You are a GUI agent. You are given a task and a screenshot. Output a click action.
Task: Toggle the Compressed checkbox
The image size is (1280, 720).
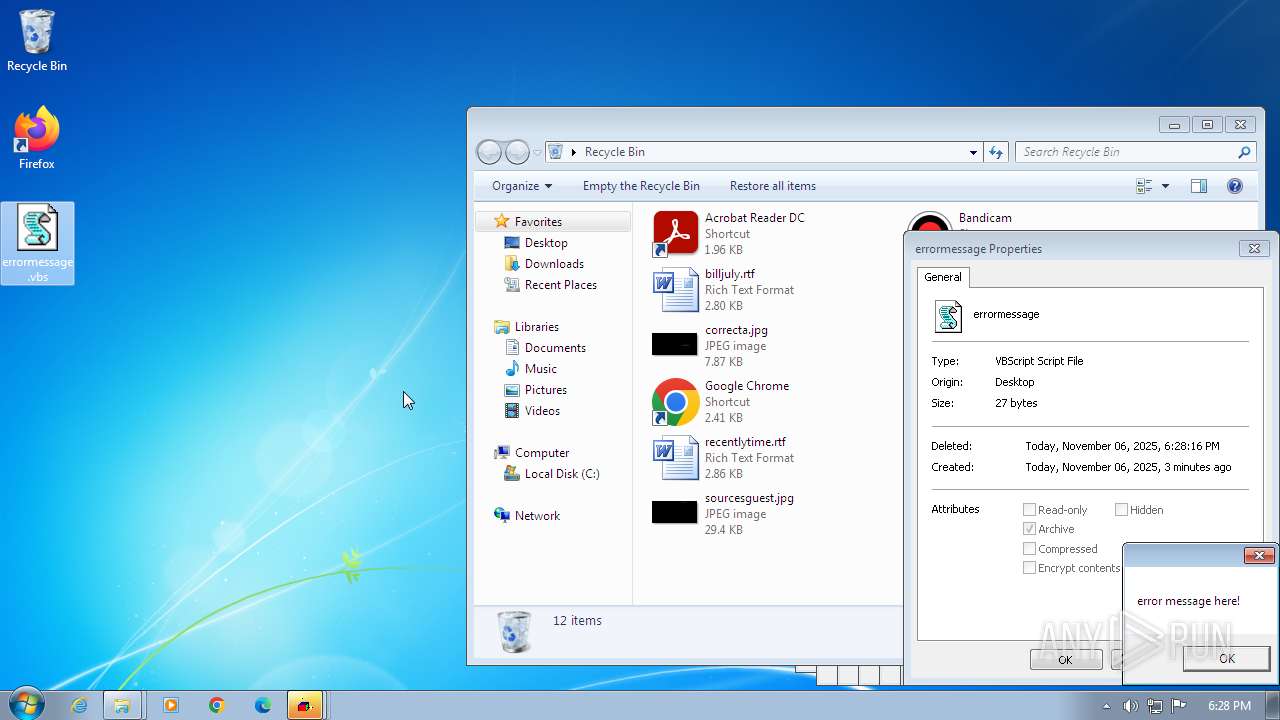click(x=1029, y=549)
